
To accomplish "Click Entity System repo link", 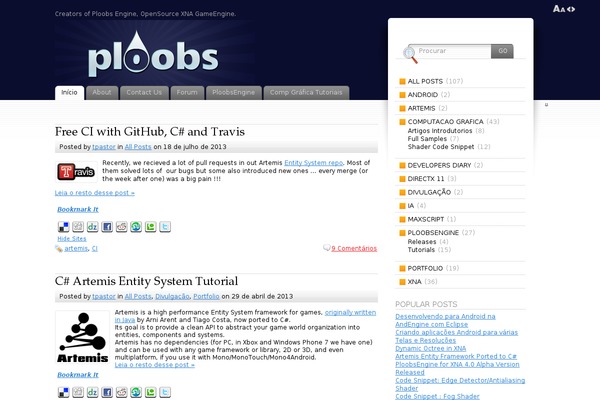I will (313, 163).
